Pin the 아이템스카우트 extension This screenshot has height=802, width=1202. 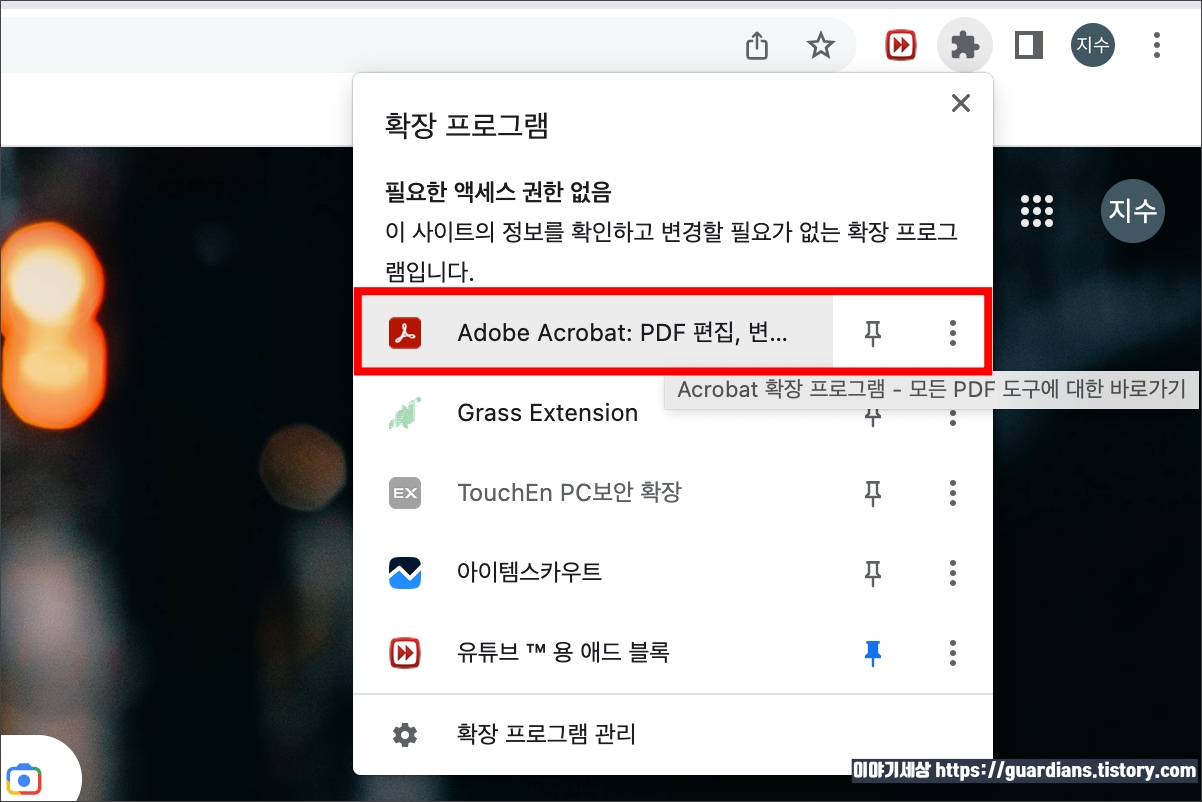tap(873, 573)
